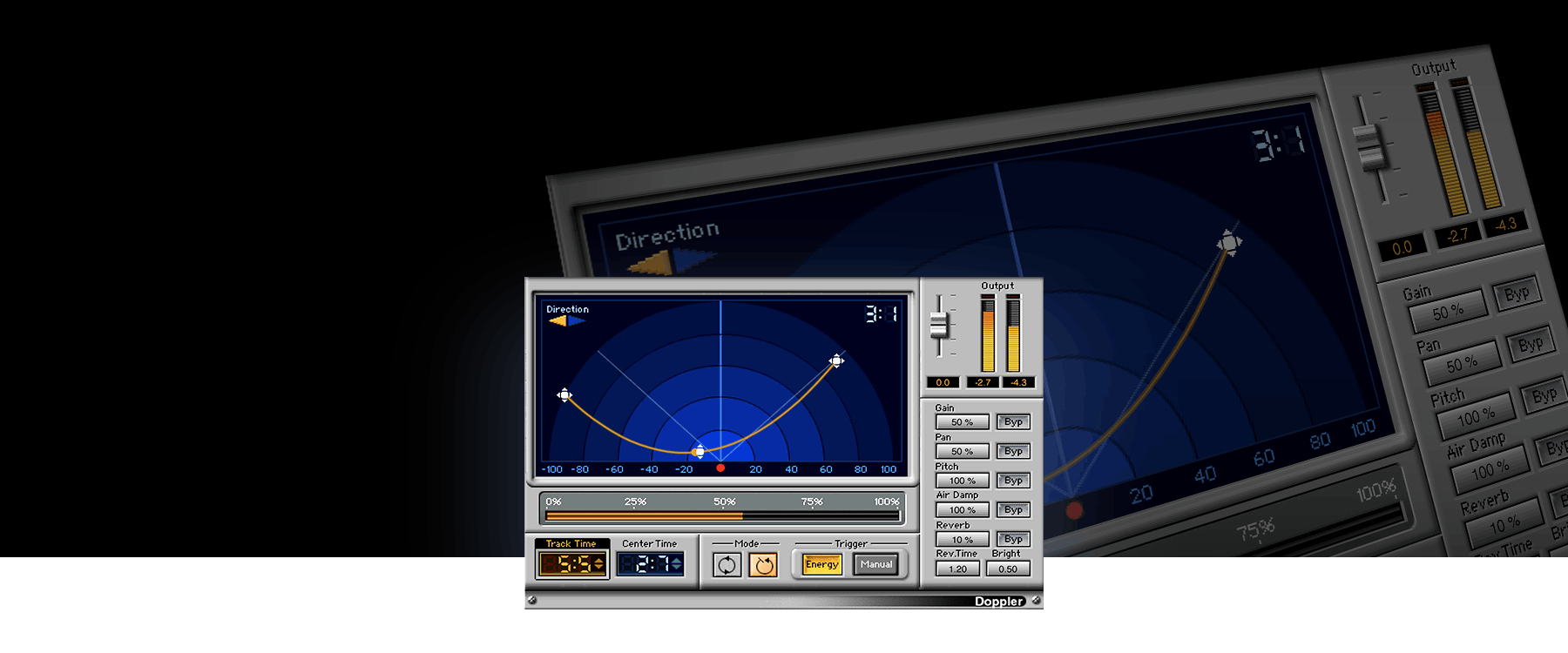Click the left Output level meter

(x=988, y=333)
